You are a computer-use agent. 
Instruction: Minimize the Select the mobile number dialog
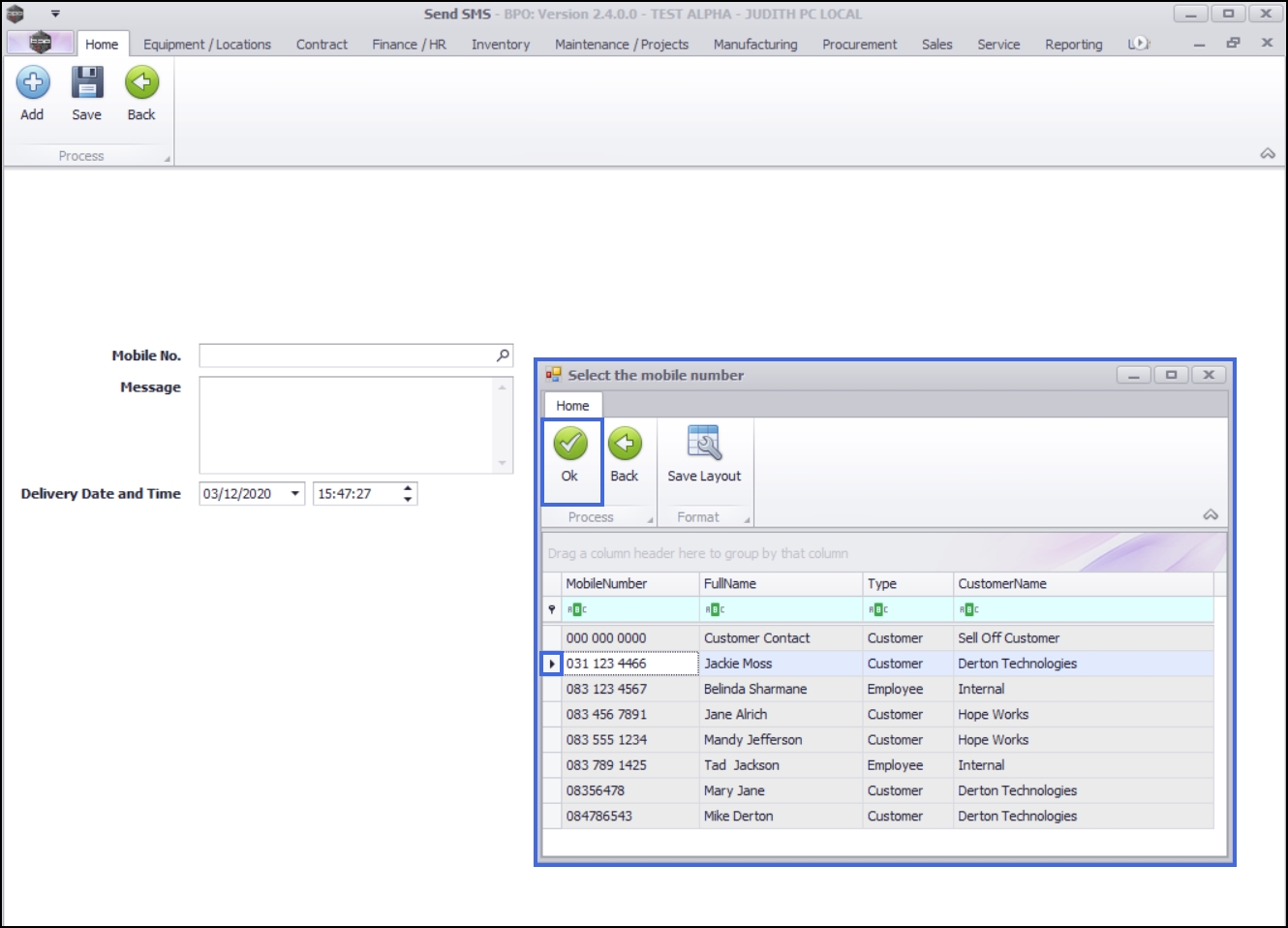[1134, 375]
